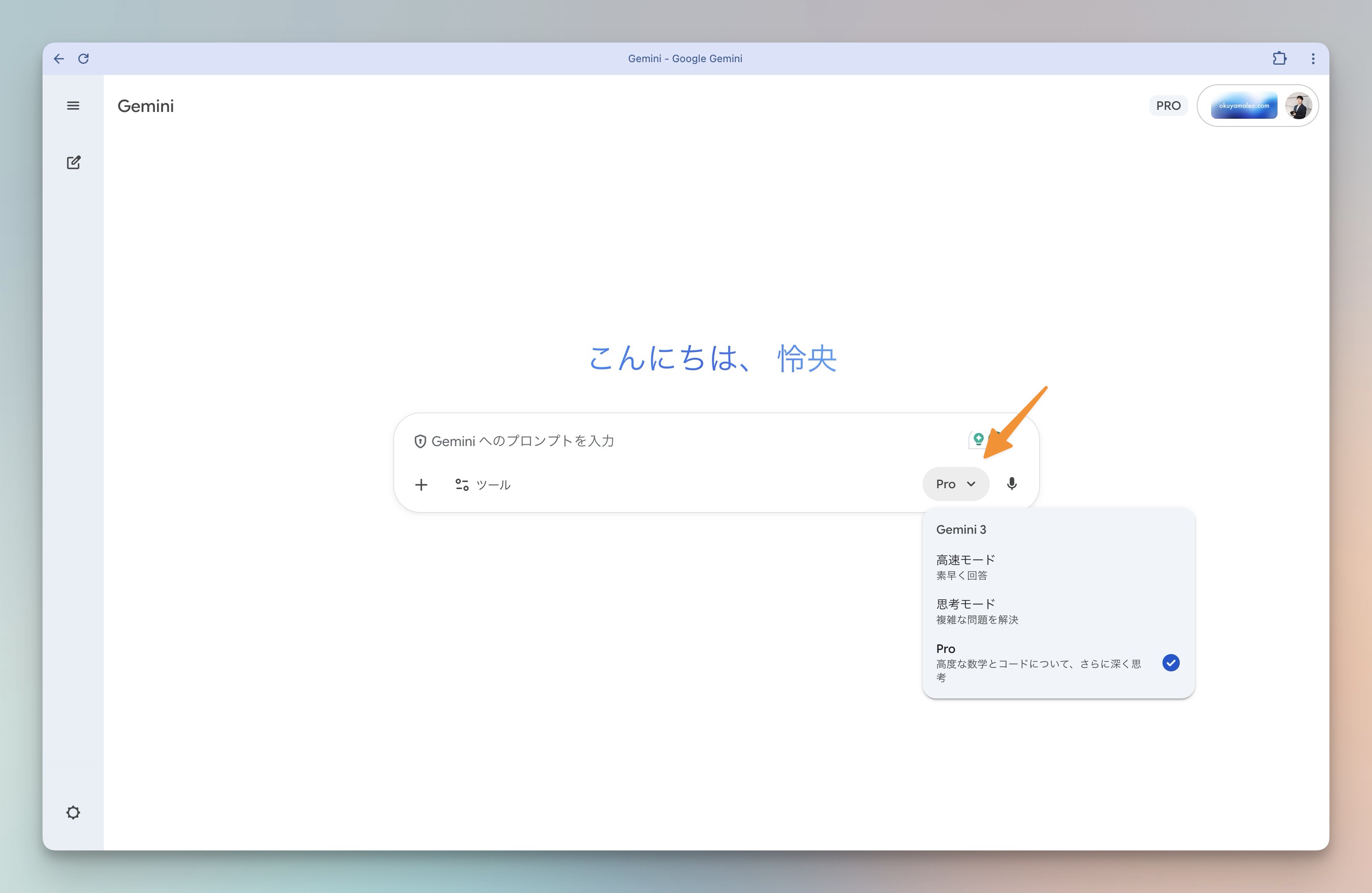Collapse the sidebar using the hamburger icon
Screen dimensions: 1372x893
click(x=73, y=106)
